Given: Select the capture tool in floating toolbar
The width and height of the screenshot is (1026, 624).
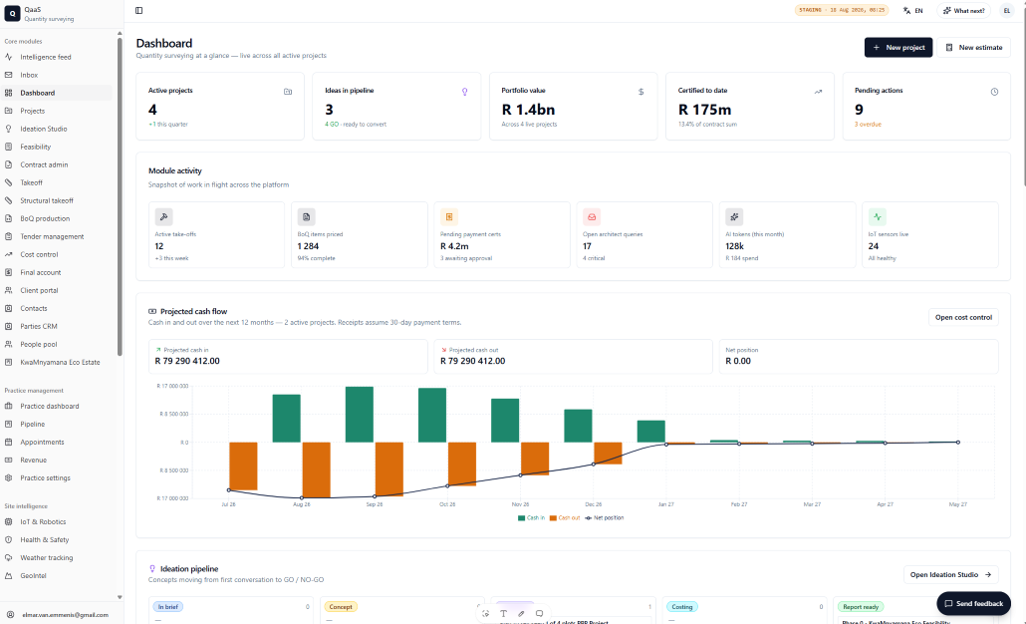Looking at the screenshot, I should click(x=486, y=614).
